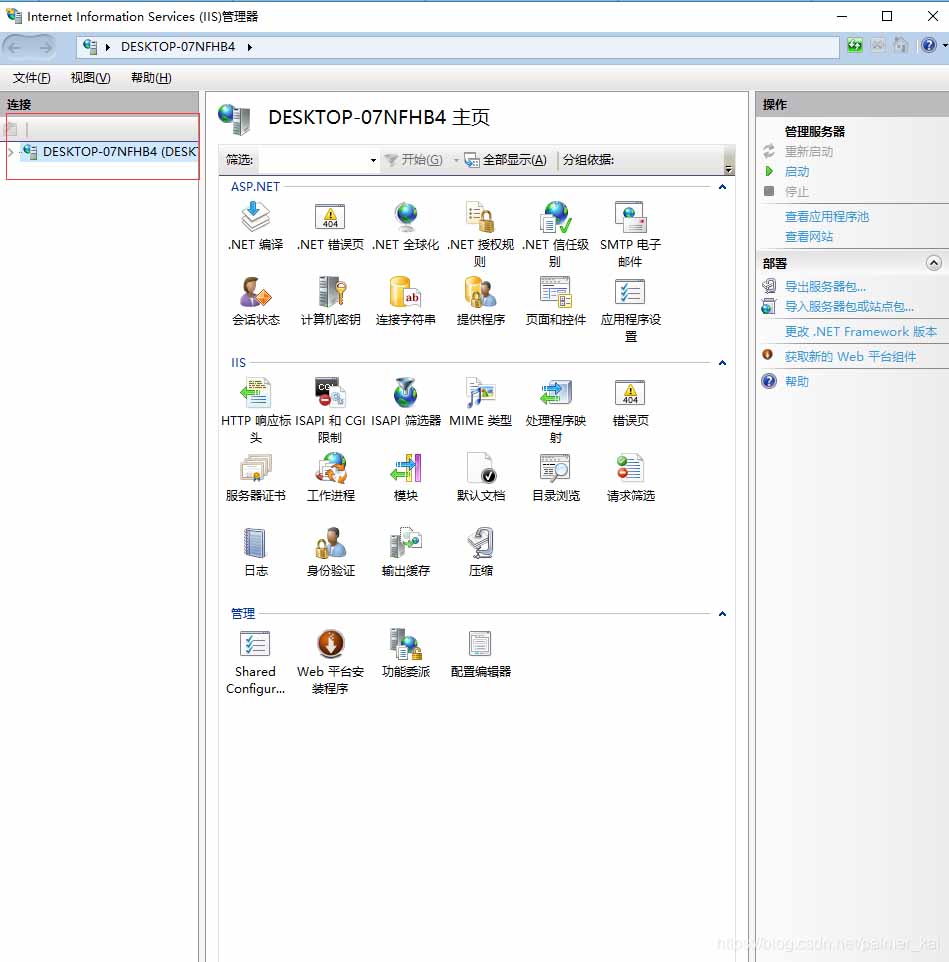Open 提供程序 feature
The height and width of the screenshot is (962, 949).
[480, 301]
